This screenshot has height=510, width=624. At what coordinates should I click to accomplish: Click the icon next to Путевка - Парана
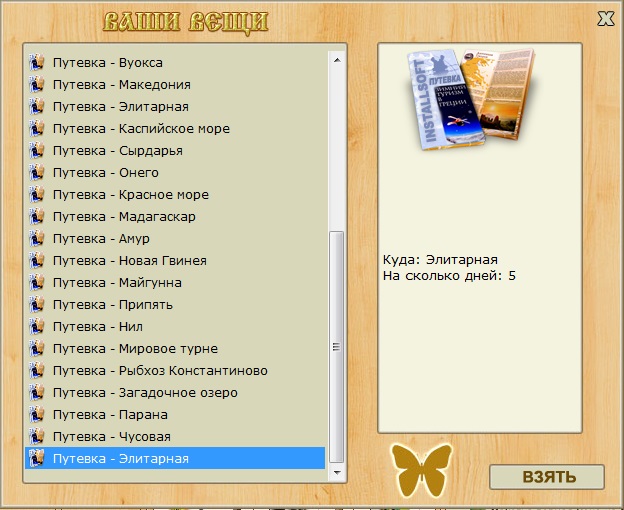click(x=37, y=415)
